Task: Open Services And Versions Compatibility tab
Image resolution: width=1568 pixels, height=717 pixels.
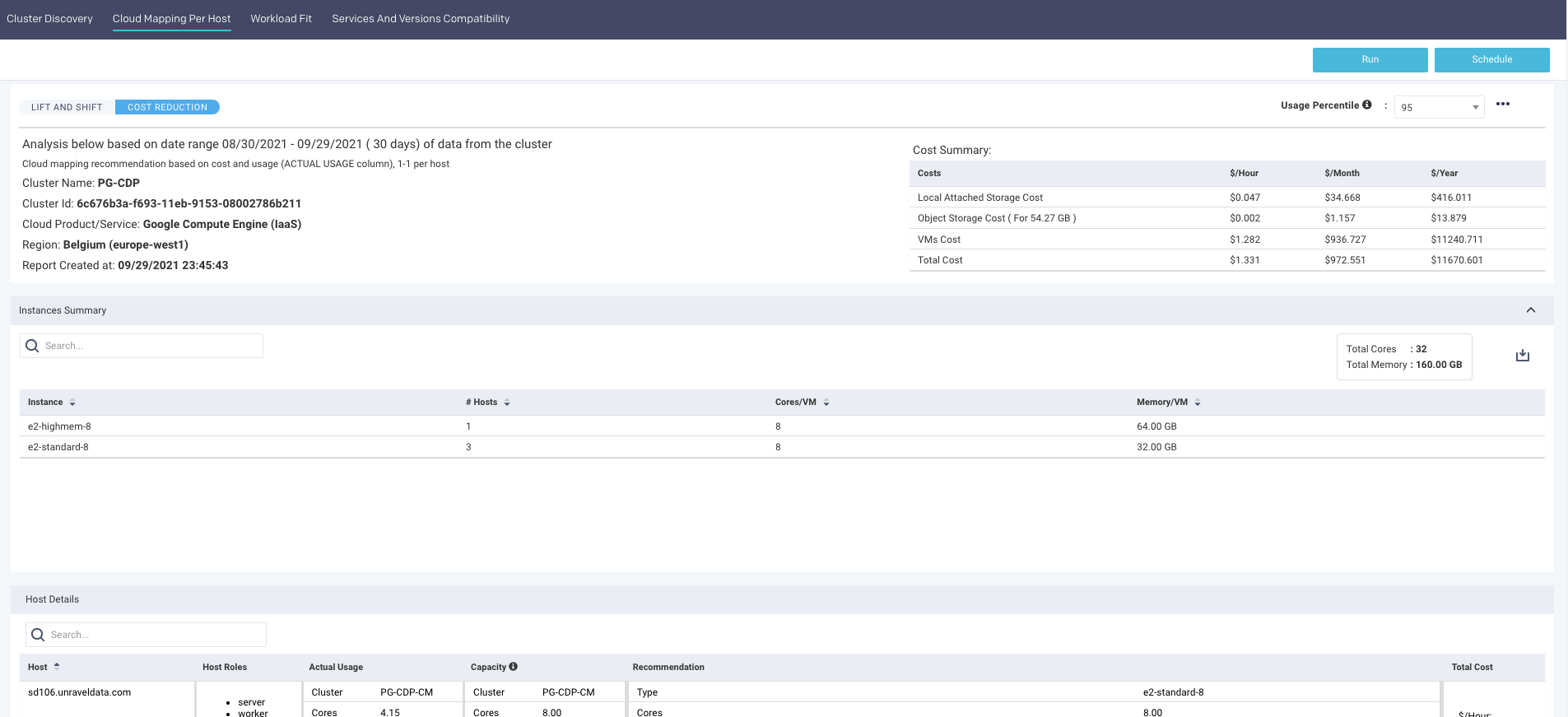Action: (x=421, y=18)
